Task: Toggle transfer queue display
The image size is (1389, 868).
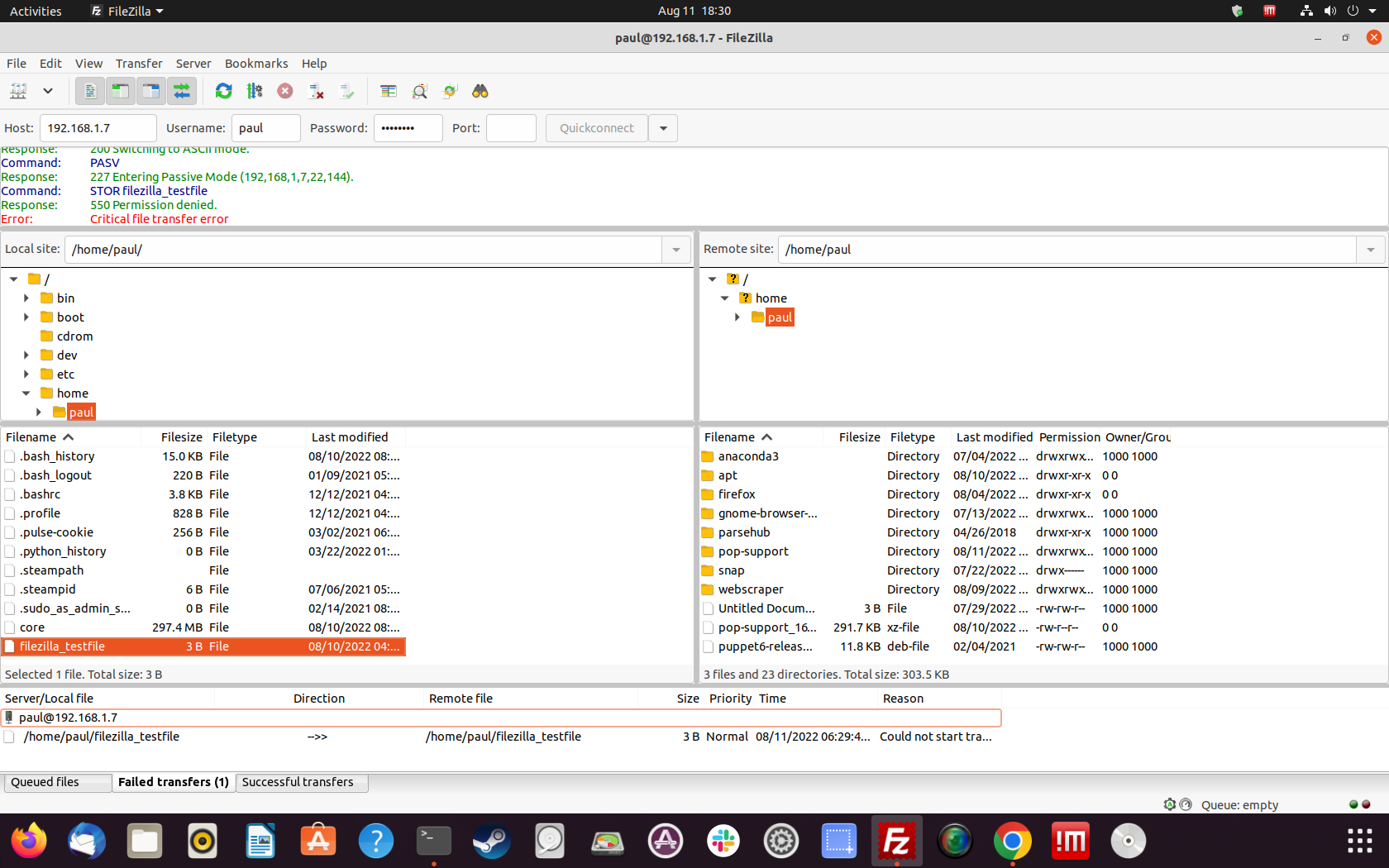Action: point(182,91)
